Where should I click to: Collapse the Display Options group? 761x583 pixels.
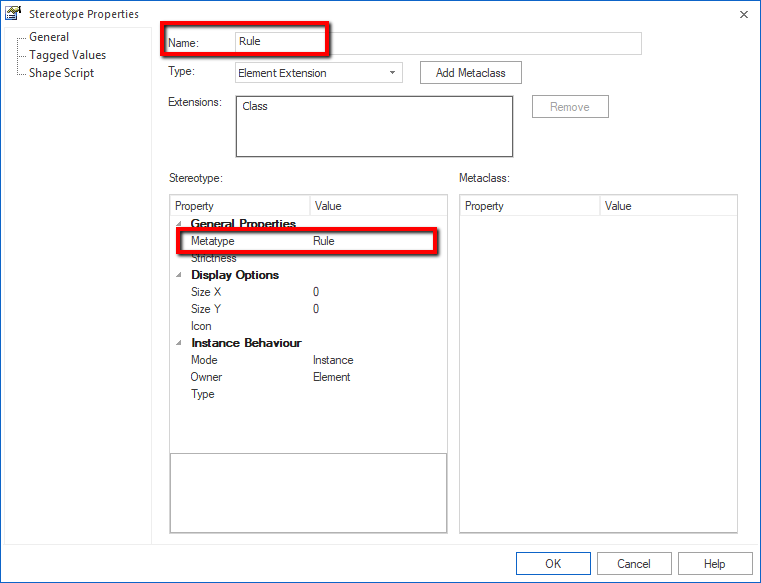click(180, 275)
